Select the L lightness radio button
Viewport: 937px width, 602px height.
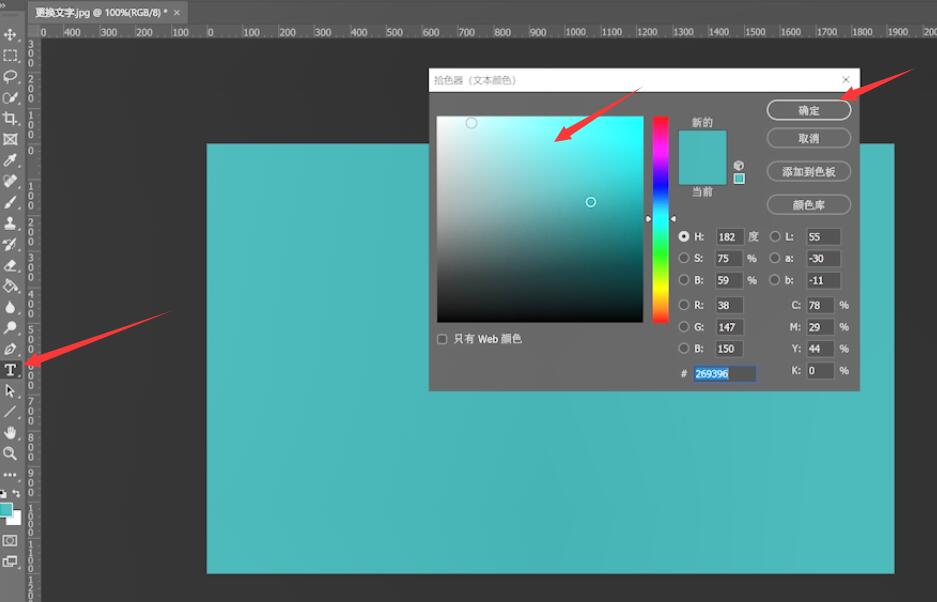tap(775, 237)
